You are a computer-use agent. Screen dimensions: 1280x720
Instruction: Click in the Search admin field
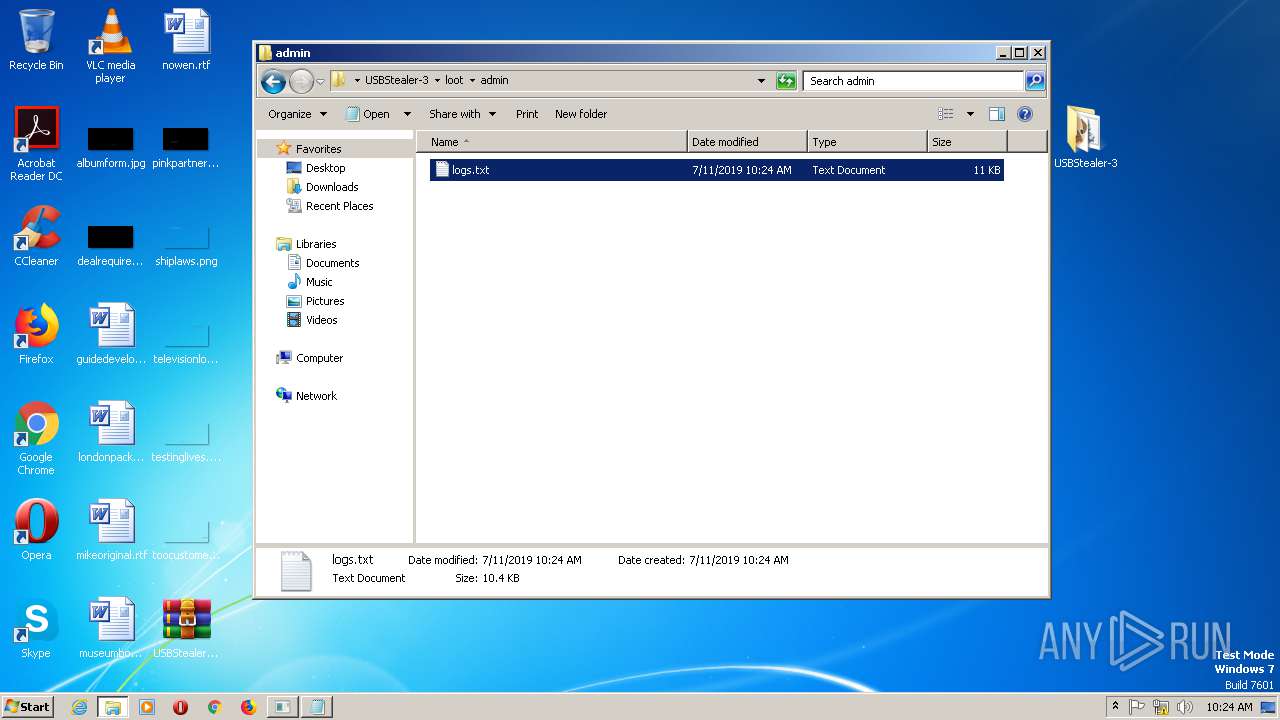coord(914,81)
